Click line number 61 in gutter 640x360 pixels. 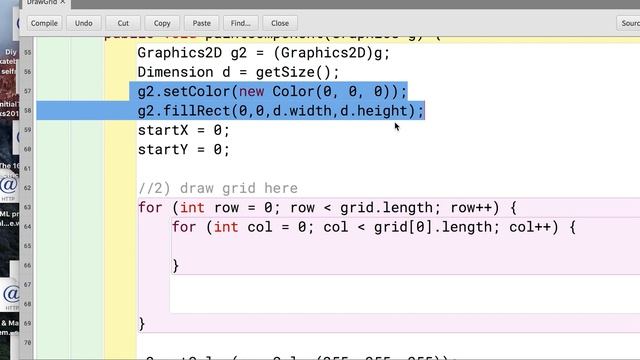pyautogui.click(x=28, y=169)
